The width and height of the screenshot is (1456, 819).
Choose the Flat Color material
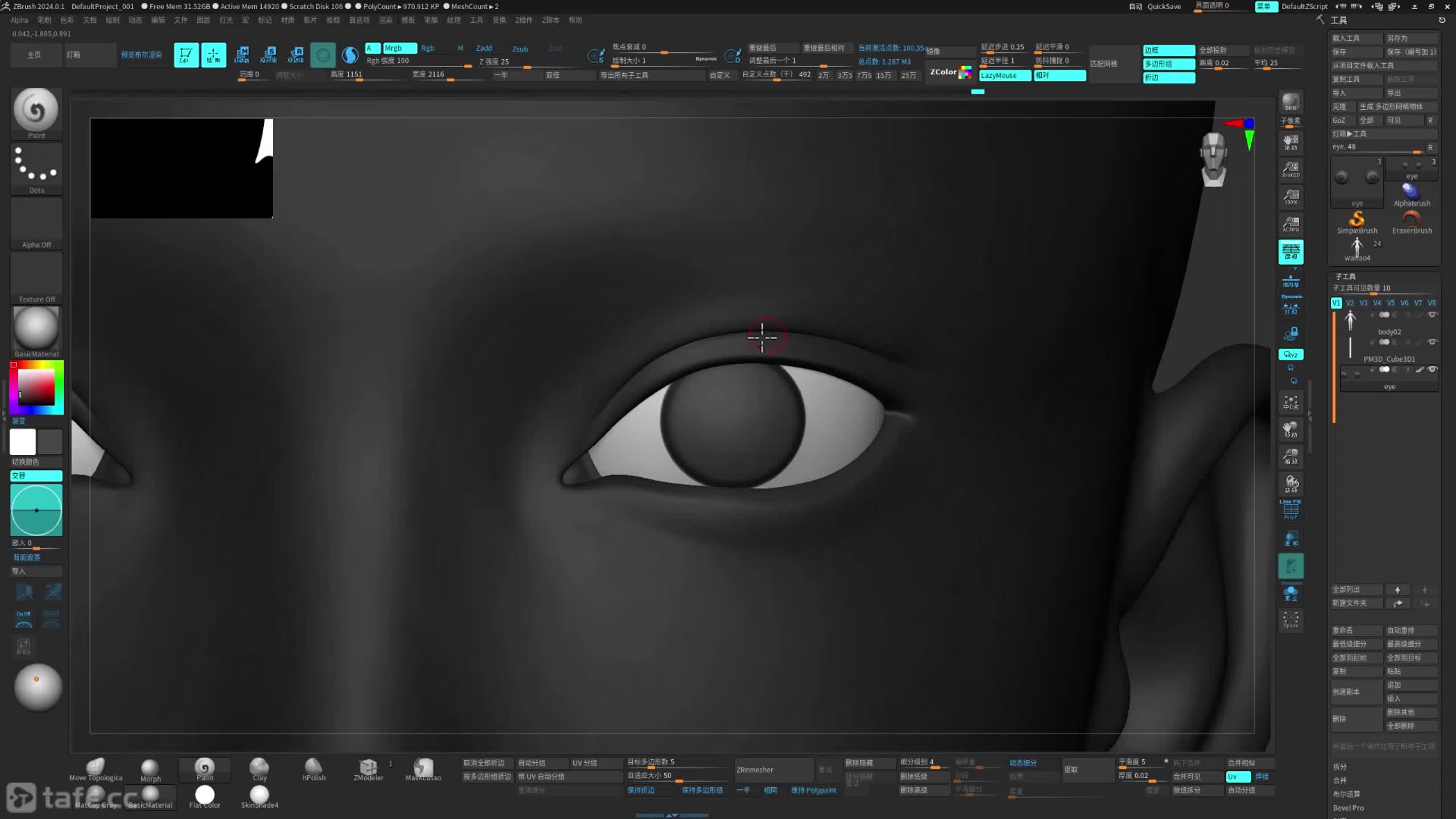pyautogui.click(x=205, y=796)
